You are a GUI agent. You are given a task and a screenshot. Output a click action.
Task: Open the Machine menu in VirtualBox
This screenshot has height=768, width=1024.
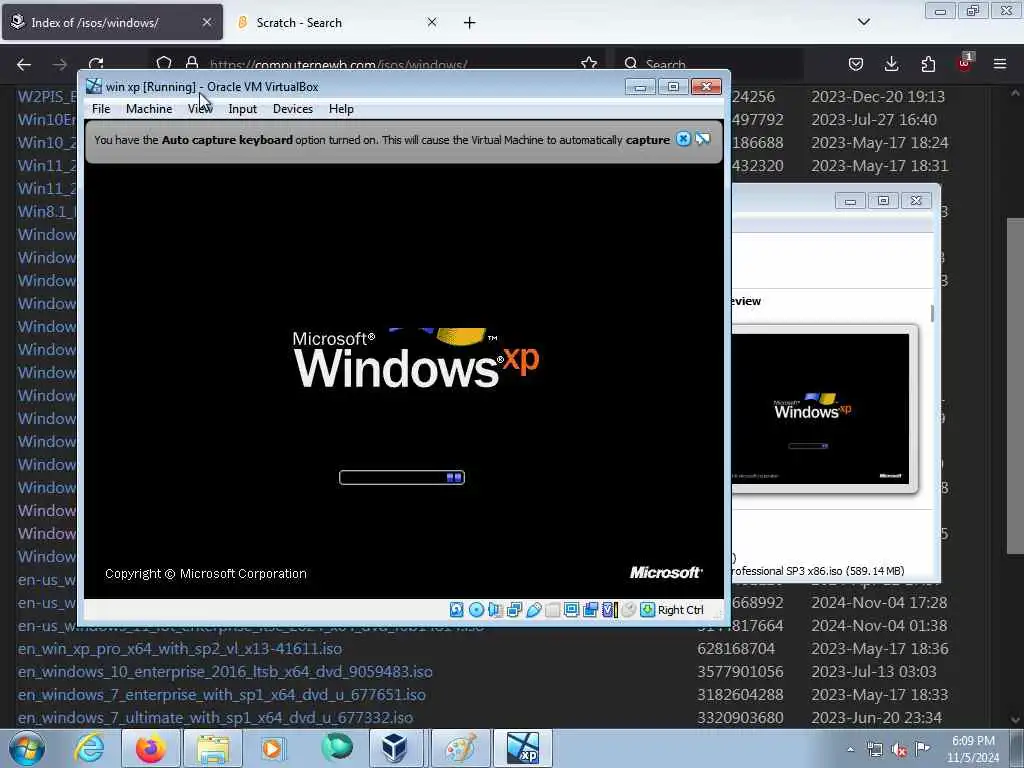(149, 109)
